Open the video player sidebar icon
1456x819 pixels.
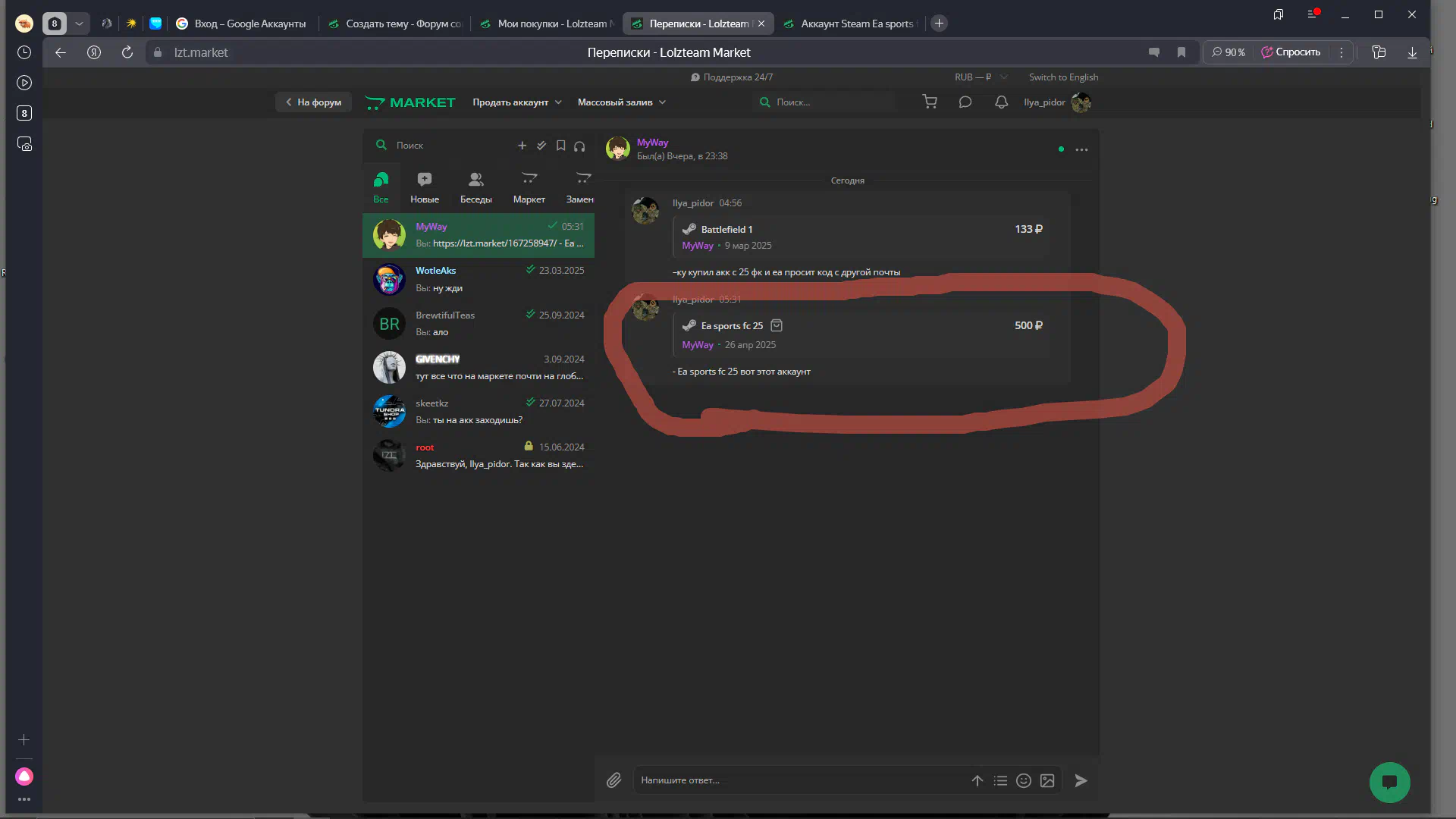coord(24,83)
